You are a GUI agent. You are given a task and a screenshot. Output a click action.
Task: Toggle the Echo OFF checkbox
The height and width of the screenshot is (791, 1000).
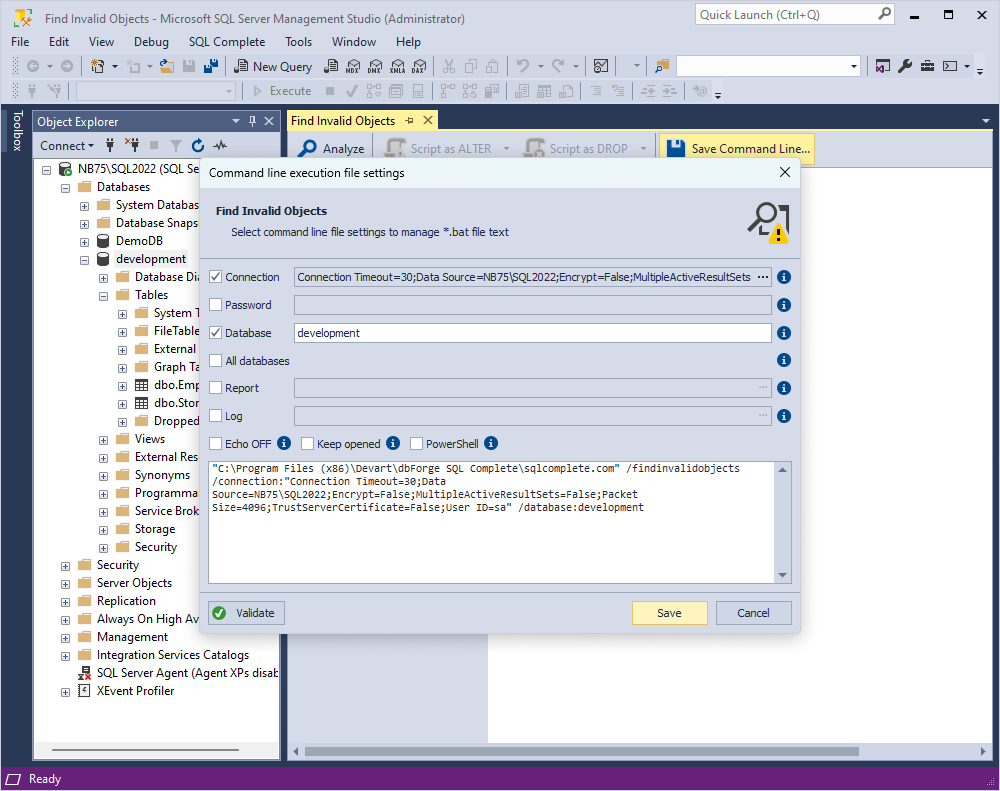tap(216, 443)
